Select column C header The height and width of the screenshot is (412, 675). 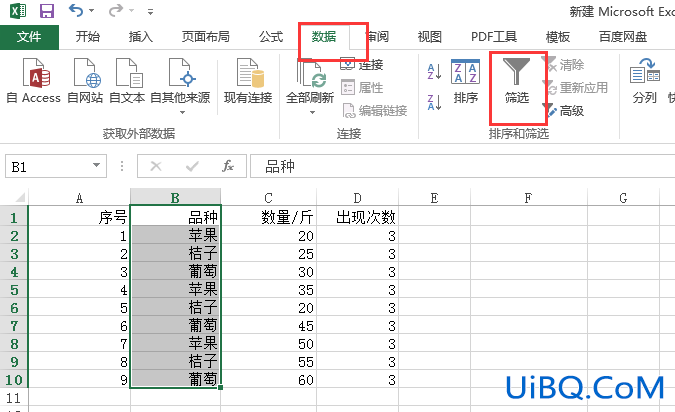[x=268, y=198]
